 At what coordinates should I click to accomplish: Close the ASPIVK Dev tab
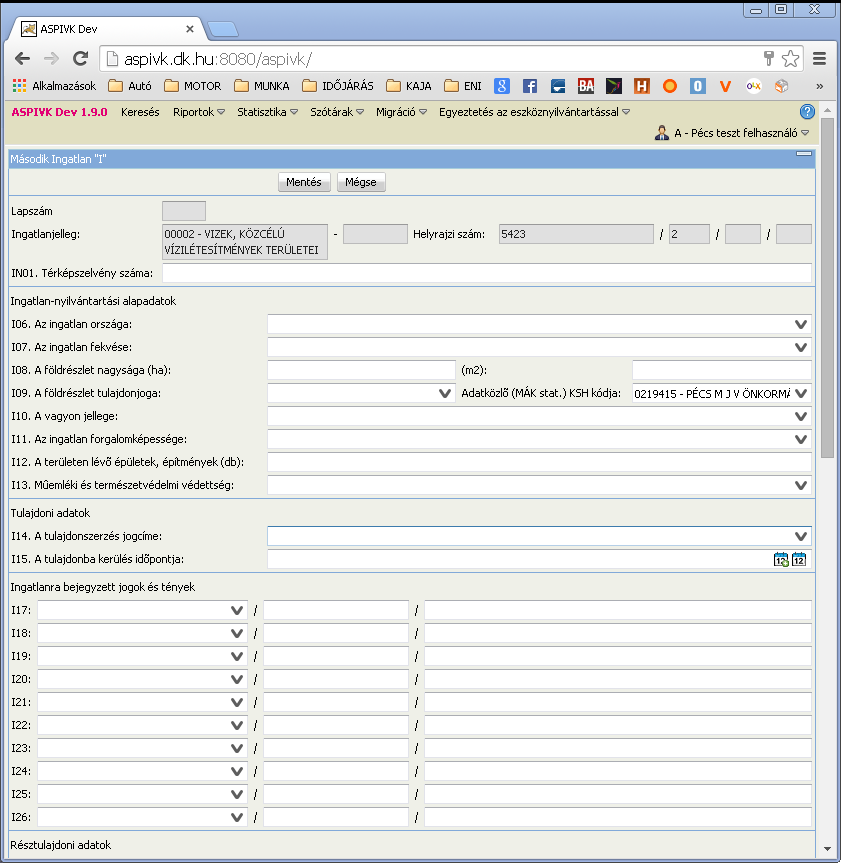click(x=190, y=29)
